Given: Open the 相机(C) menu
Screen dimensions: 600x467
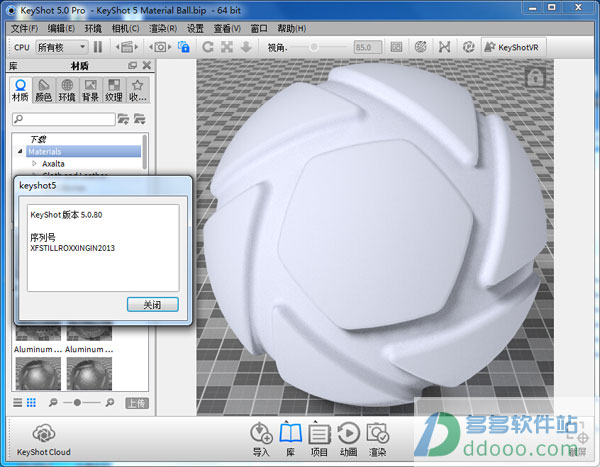Looking at the screenshot, I should (x=125, y=28).
